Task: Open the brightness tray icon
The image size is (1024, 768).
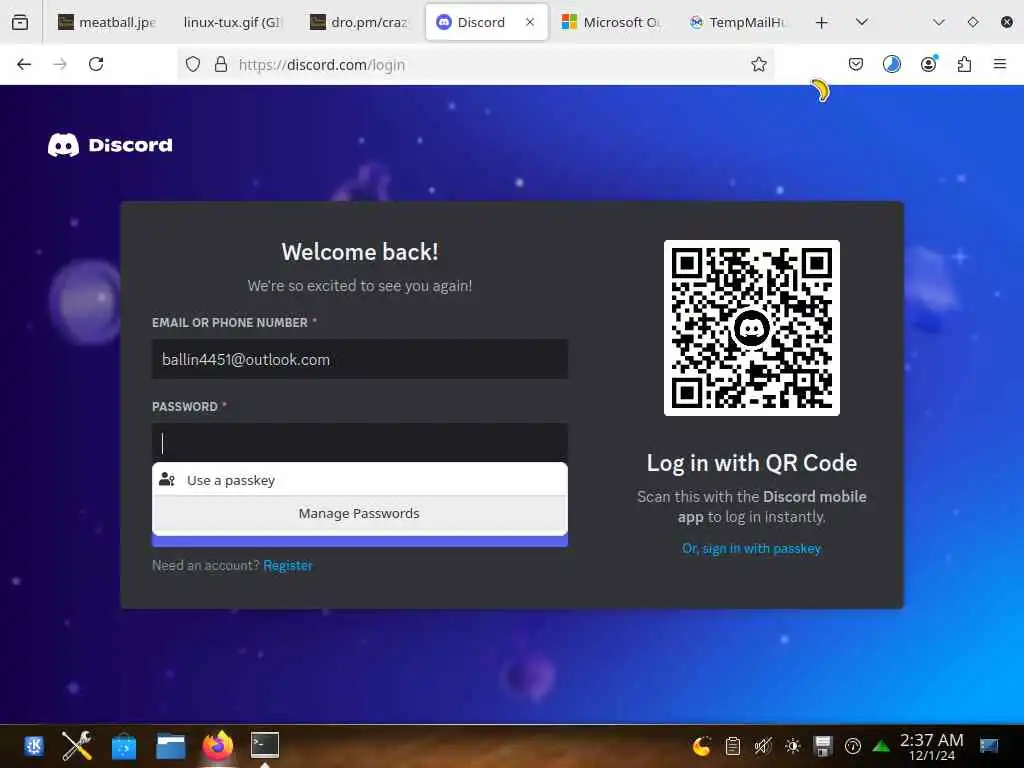Action: (793, 746)
